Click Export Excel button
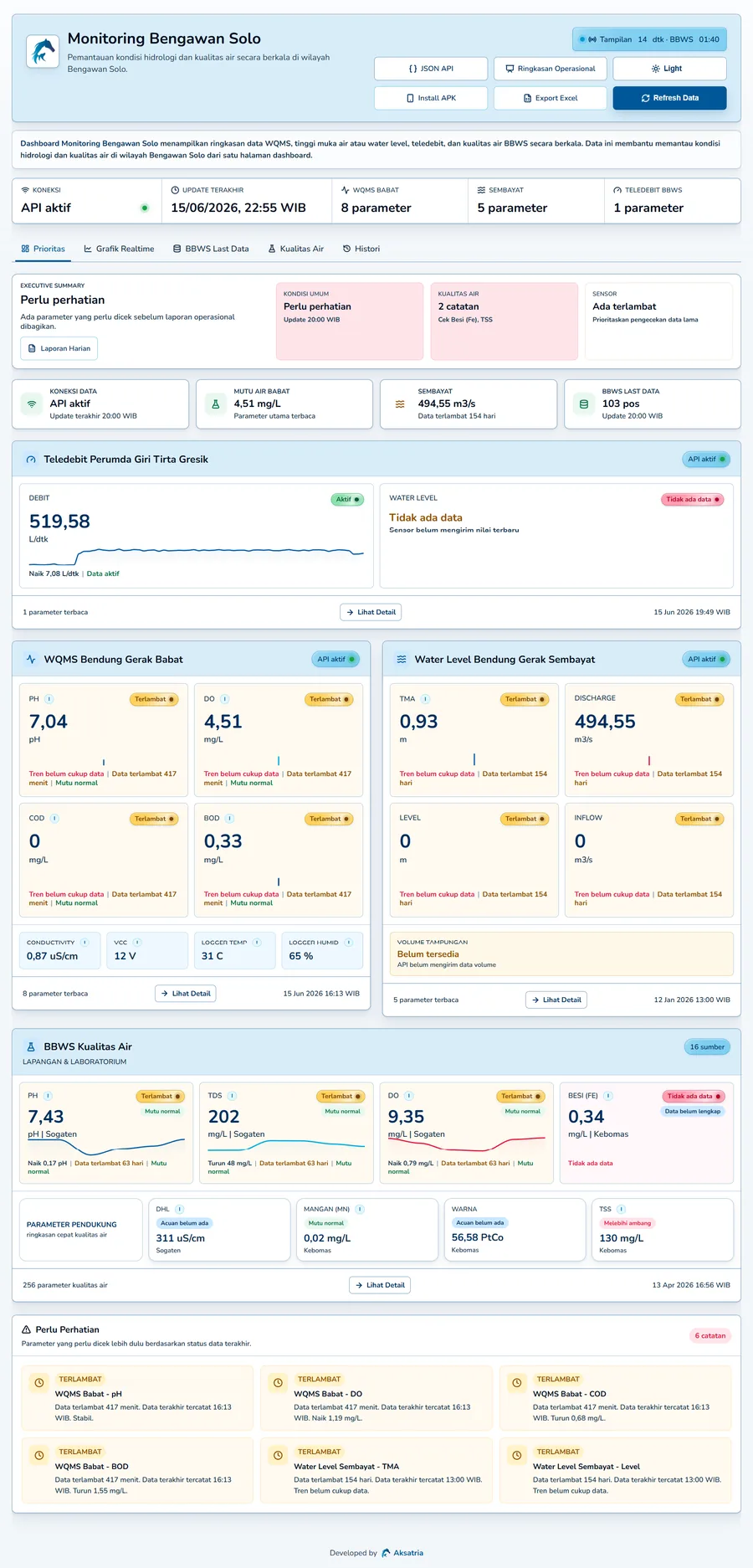 point(550,98)
